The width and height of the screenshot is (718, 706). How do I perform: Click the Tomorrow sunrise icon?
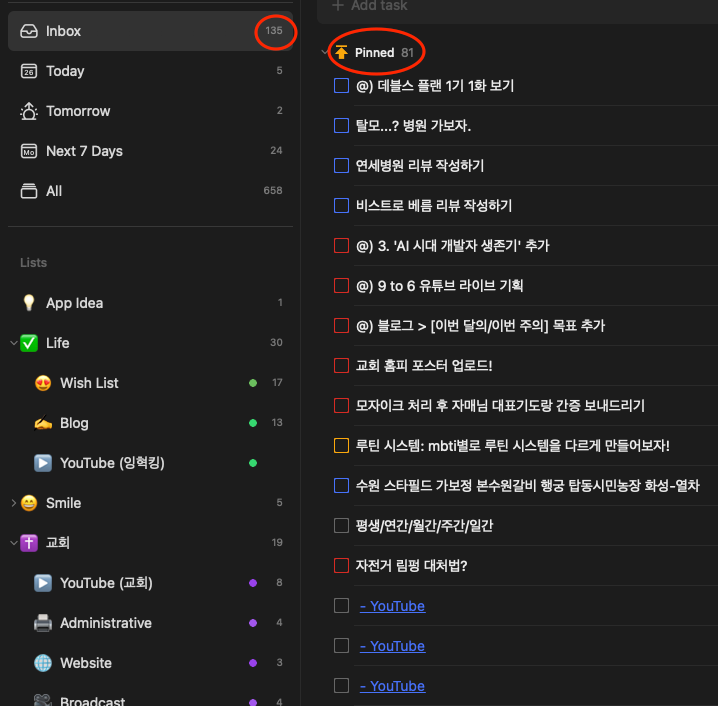tap(29, 111)
